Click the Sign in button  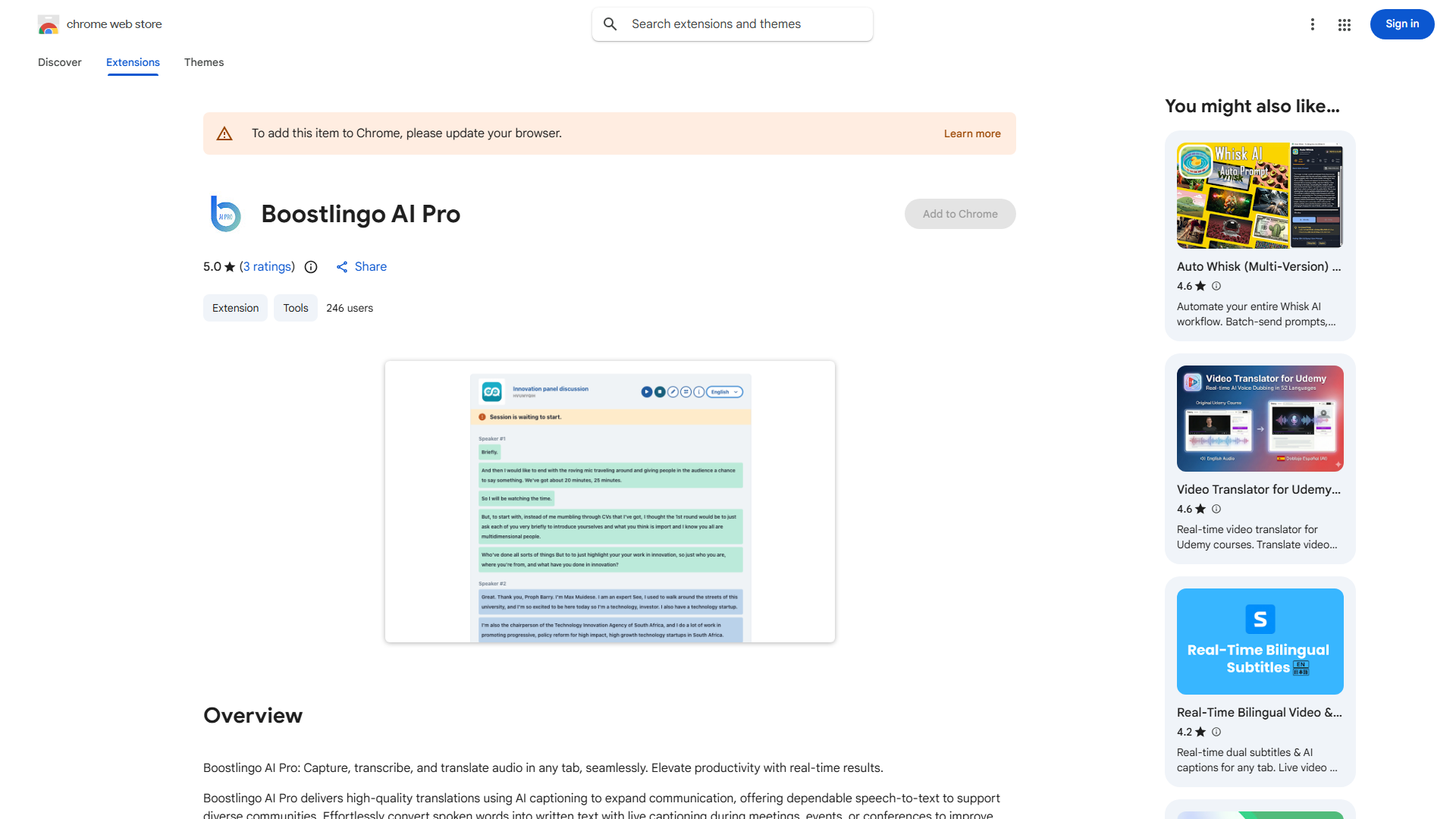click(x=1401, y=24)
